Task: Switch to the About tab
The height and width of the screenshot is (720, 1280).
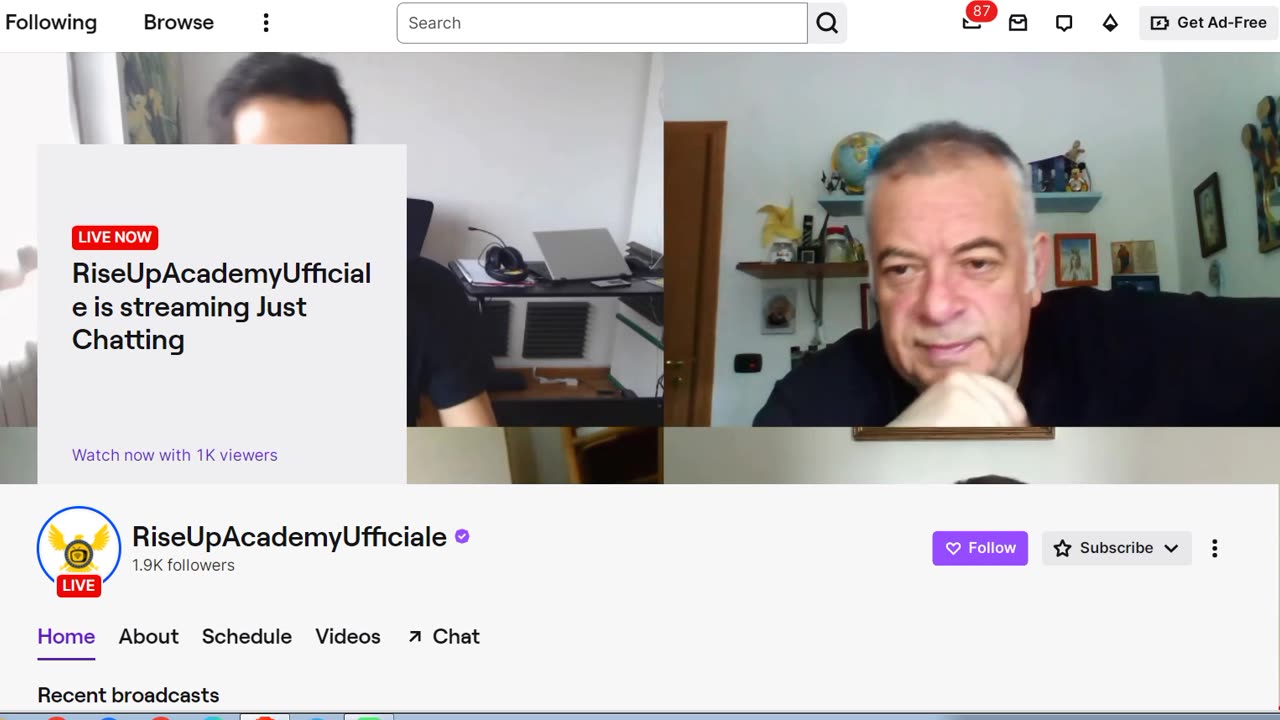Action: pyautogui.click(x=149, y=637)
